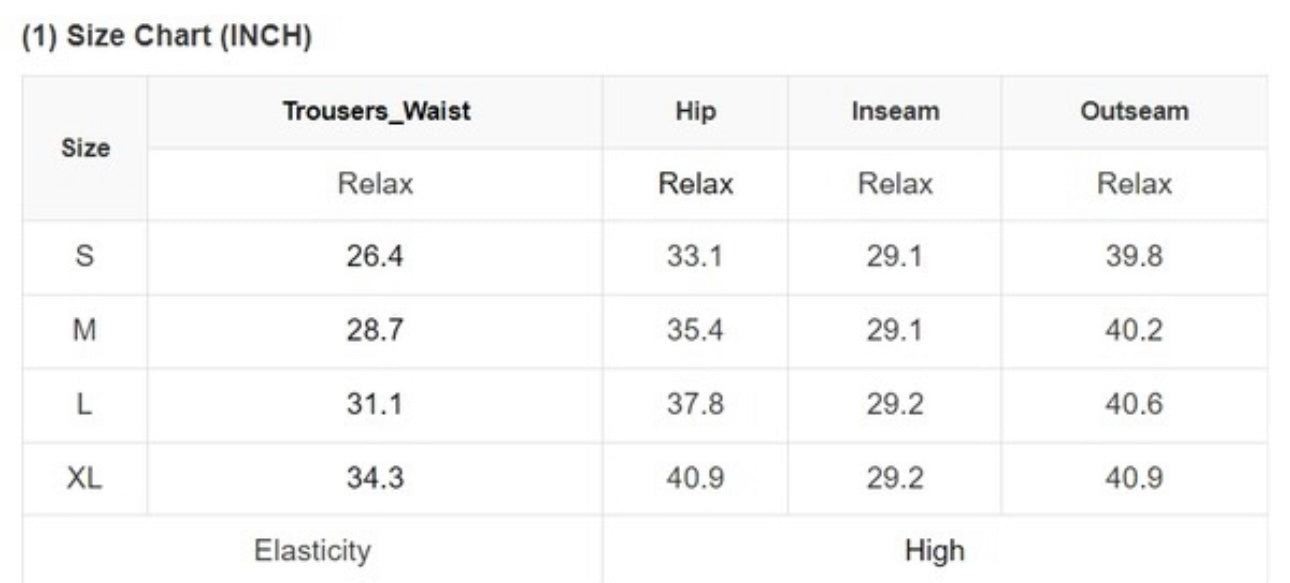The width and height of the screenshot is (1290, 583).
Task: Click the Inseam column header
Action: click(x=895, y=111)
